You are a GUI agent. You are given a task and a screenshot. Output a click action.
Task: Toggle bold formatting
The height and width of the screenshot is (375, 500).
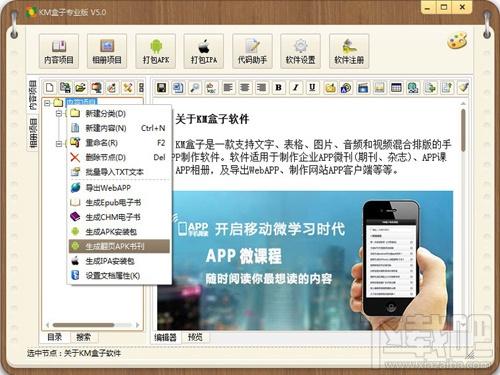coord(279,88)
